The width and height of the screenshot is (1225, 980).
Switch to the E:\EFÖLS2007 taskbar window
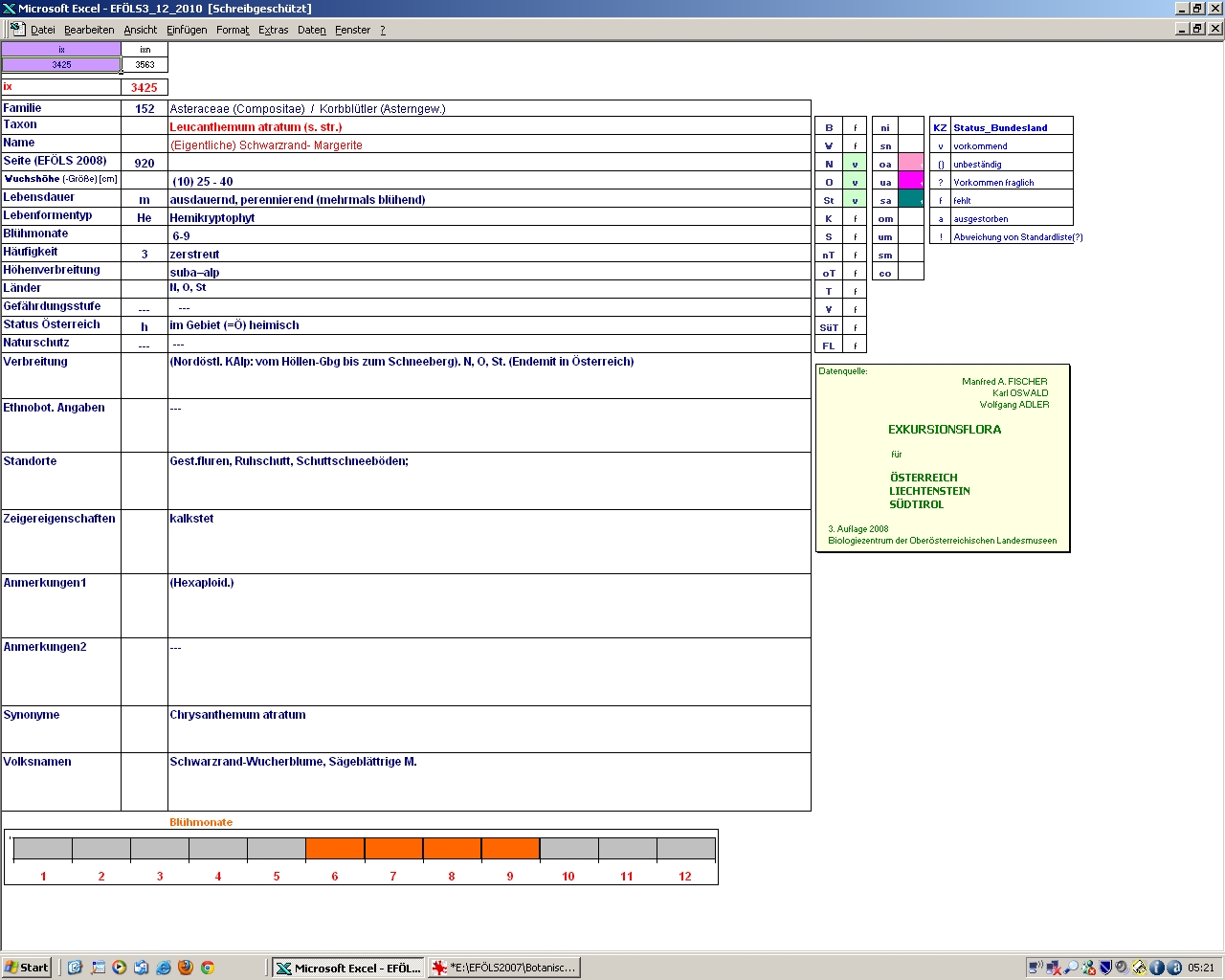pos(503,968)
